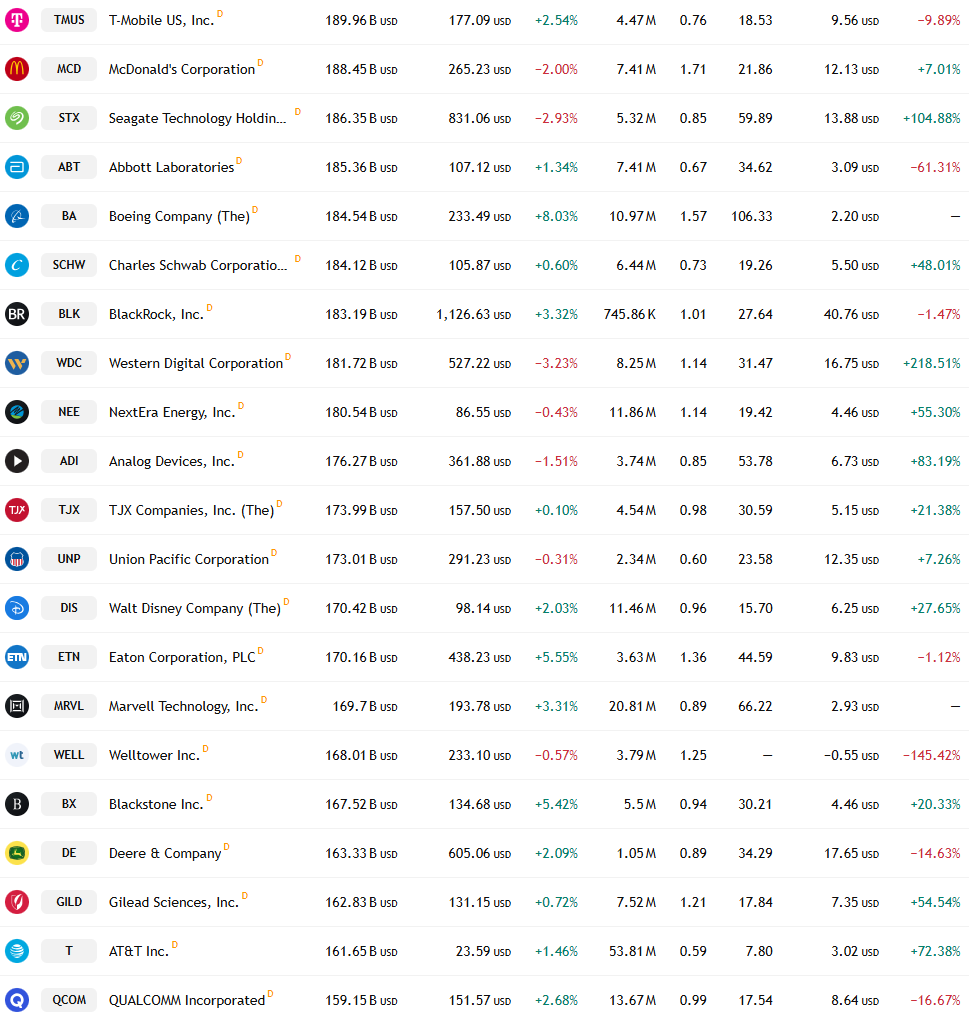The image size is (969, 1021).
Task: Click Deere EPS value 17.65 USD
Action: point(851,853)
